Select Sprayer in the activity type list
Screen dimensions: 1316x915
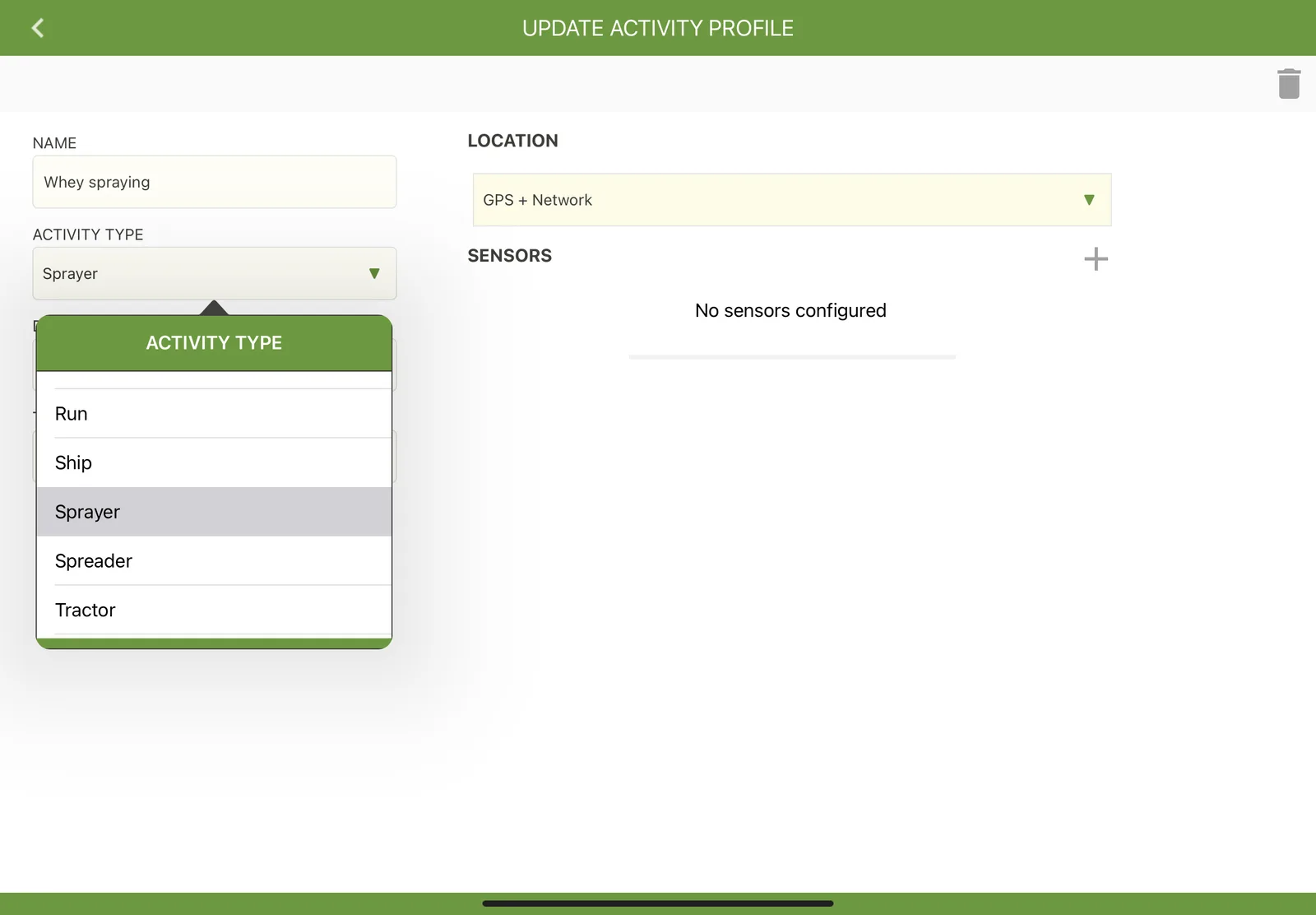click(x=214, y=512)
